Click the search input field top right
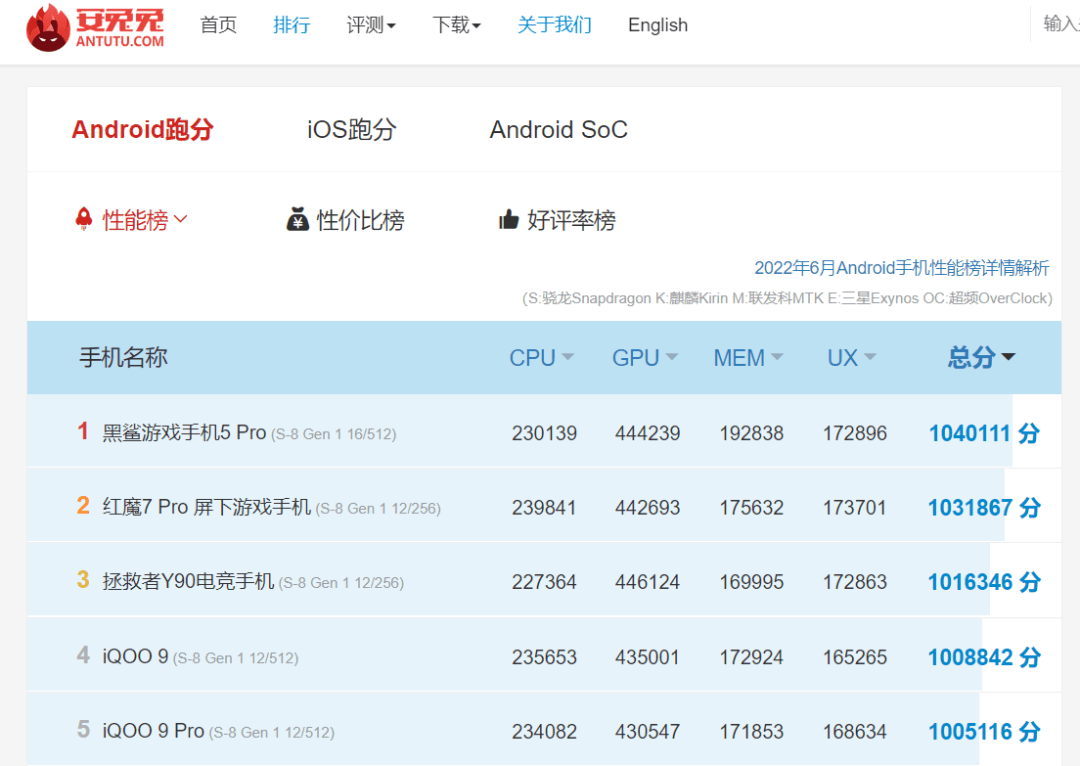This screenshot has width=1080, height=766. point(1060,25)
